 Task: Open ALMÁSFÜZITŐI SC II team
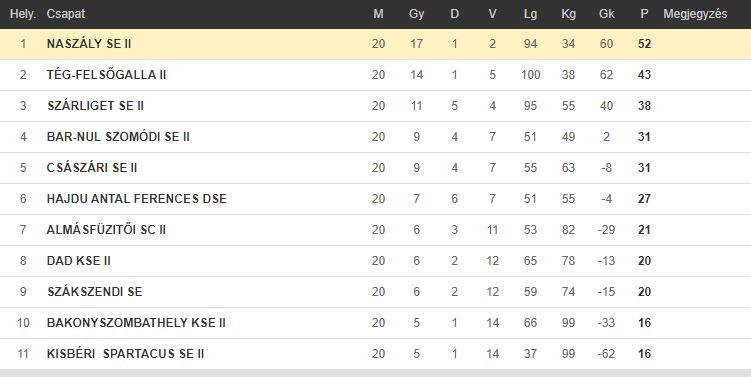(x=106, y=230)
